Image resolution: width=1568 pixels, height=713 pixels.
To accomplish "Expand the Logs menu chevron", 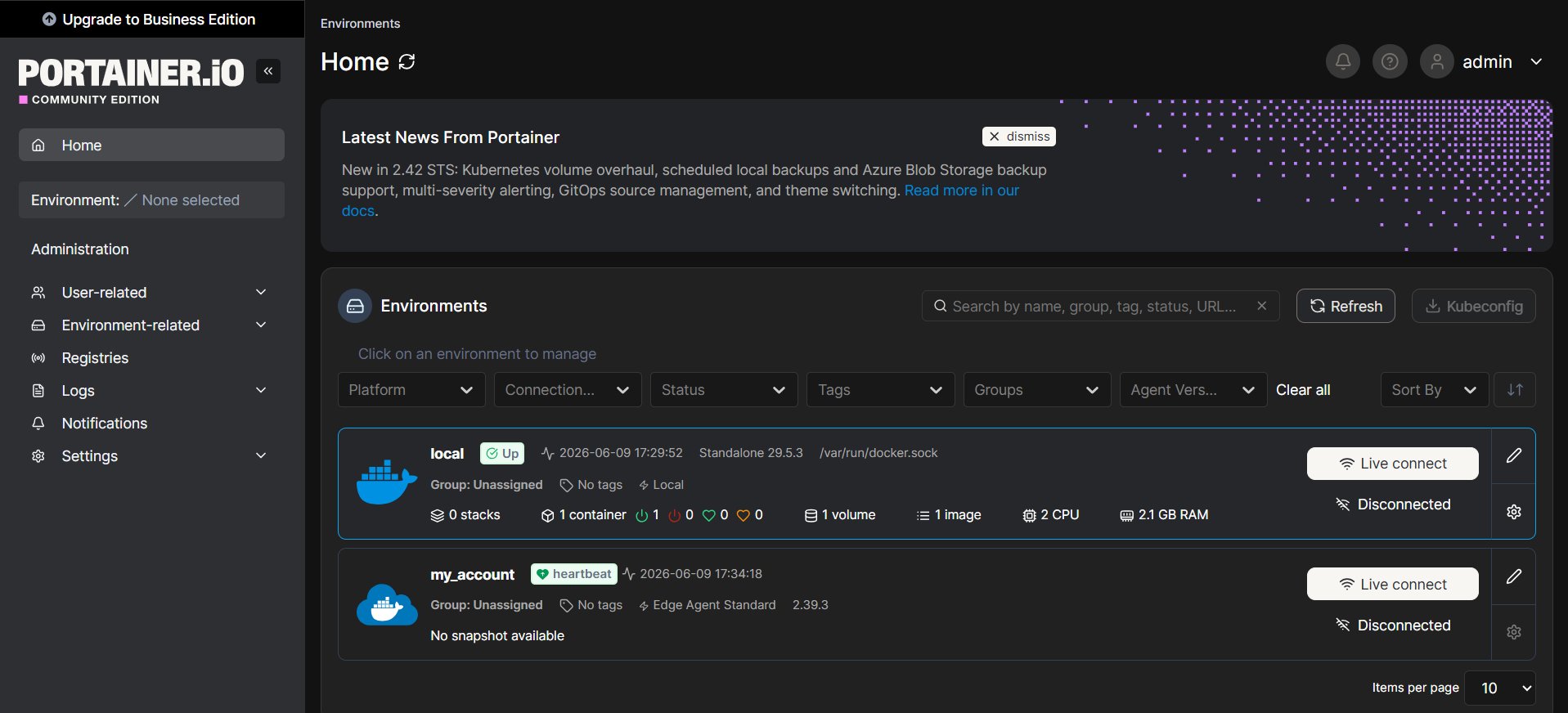I will (261, 390).
